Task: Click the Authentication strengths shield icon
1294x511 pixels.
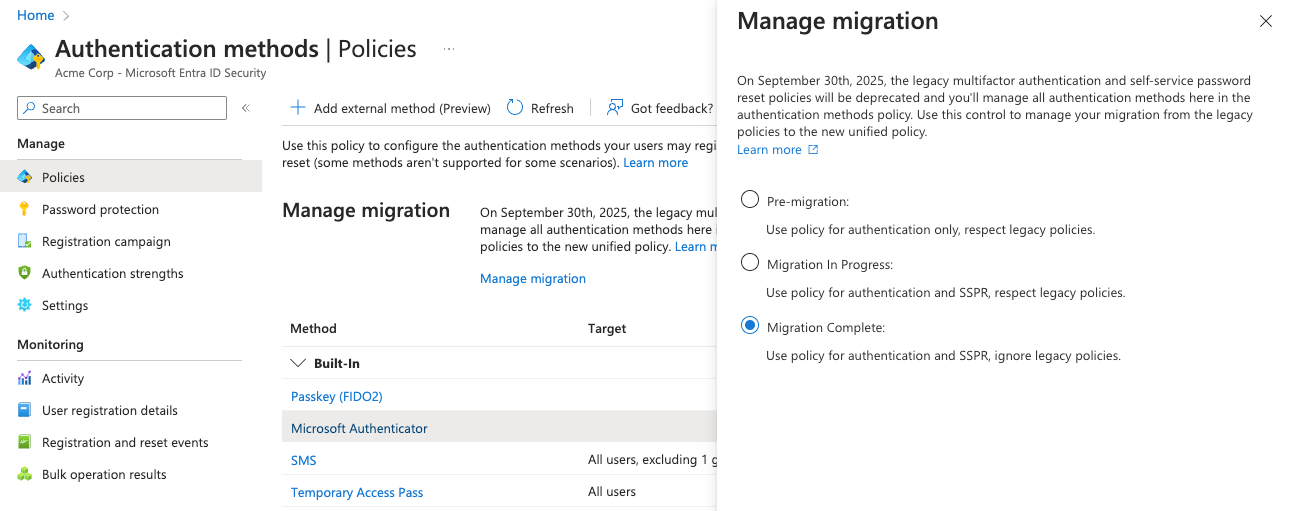Action: (25, 273)
